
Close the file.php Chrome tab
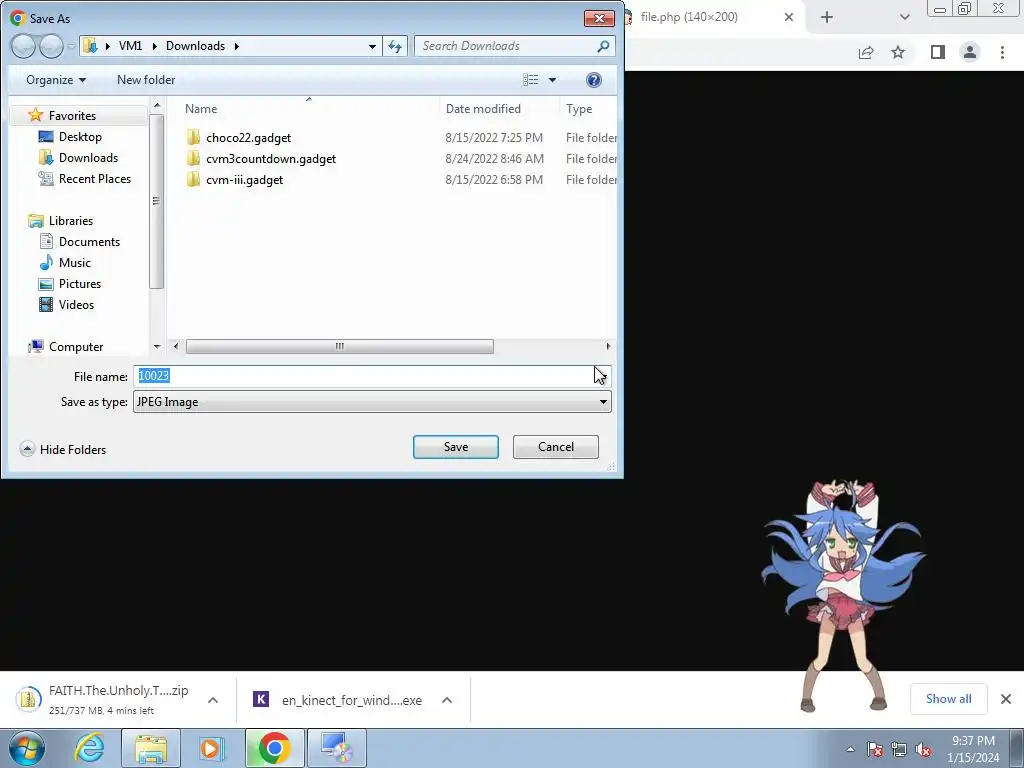[x=789, y=17]
